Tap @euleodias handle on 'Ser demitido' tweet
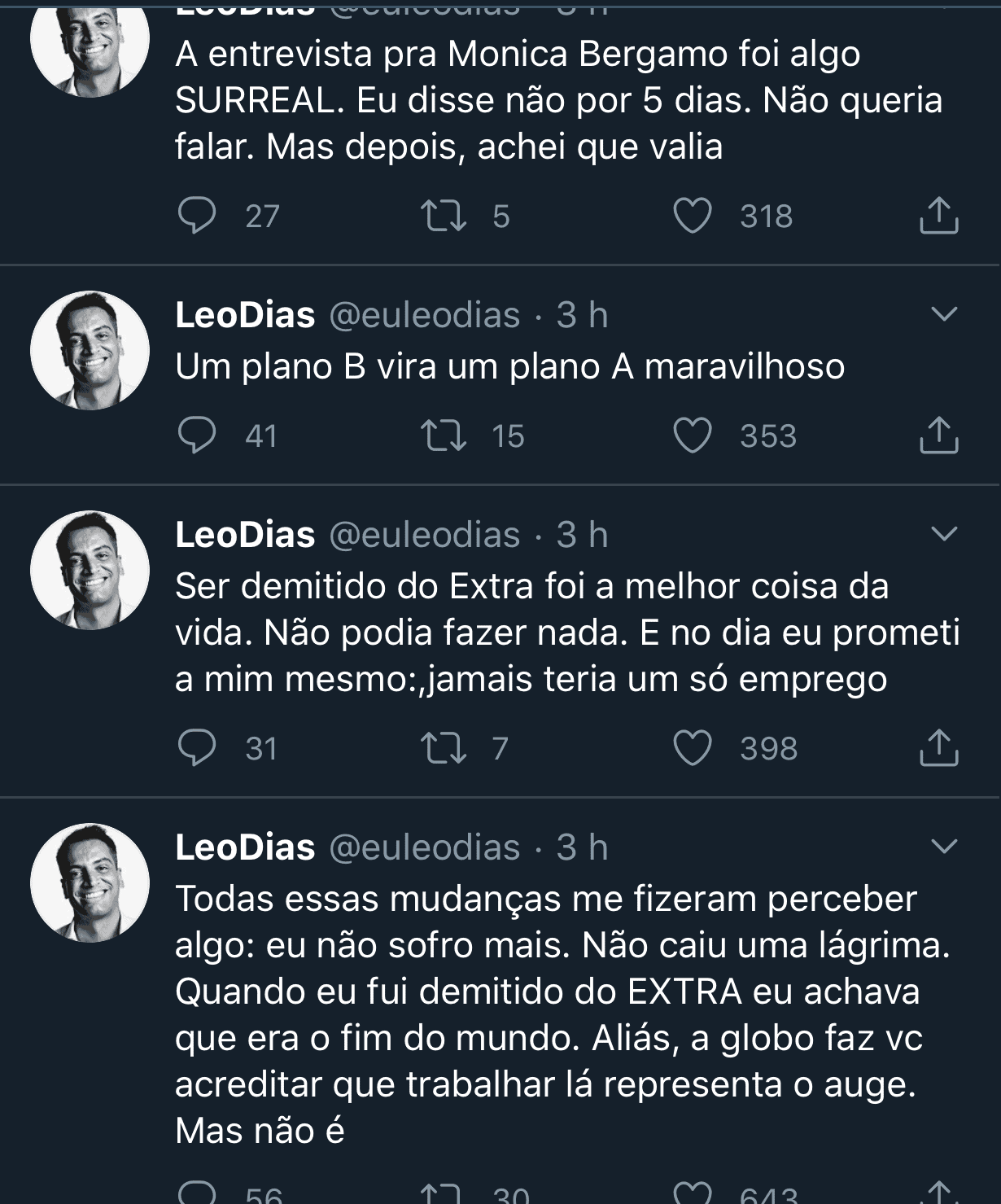This screenshot has height=1204, width=1001. coord(424,535)
